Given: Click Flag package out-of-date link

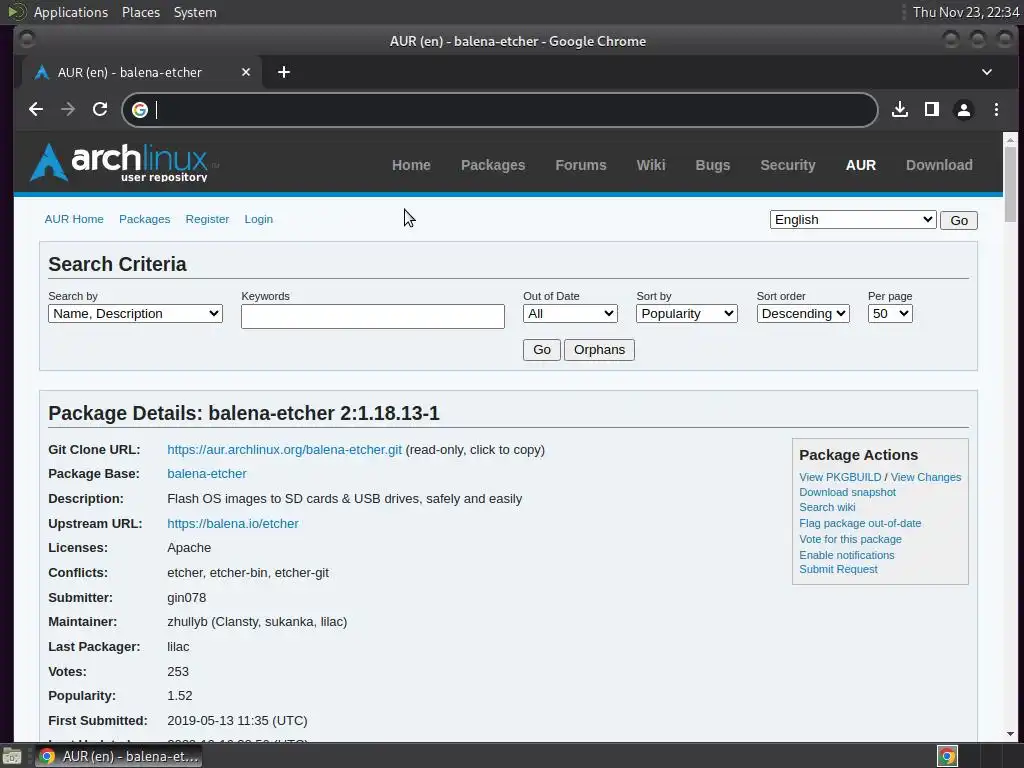Looking at the screenshot, I should click(x=860, y=523).
